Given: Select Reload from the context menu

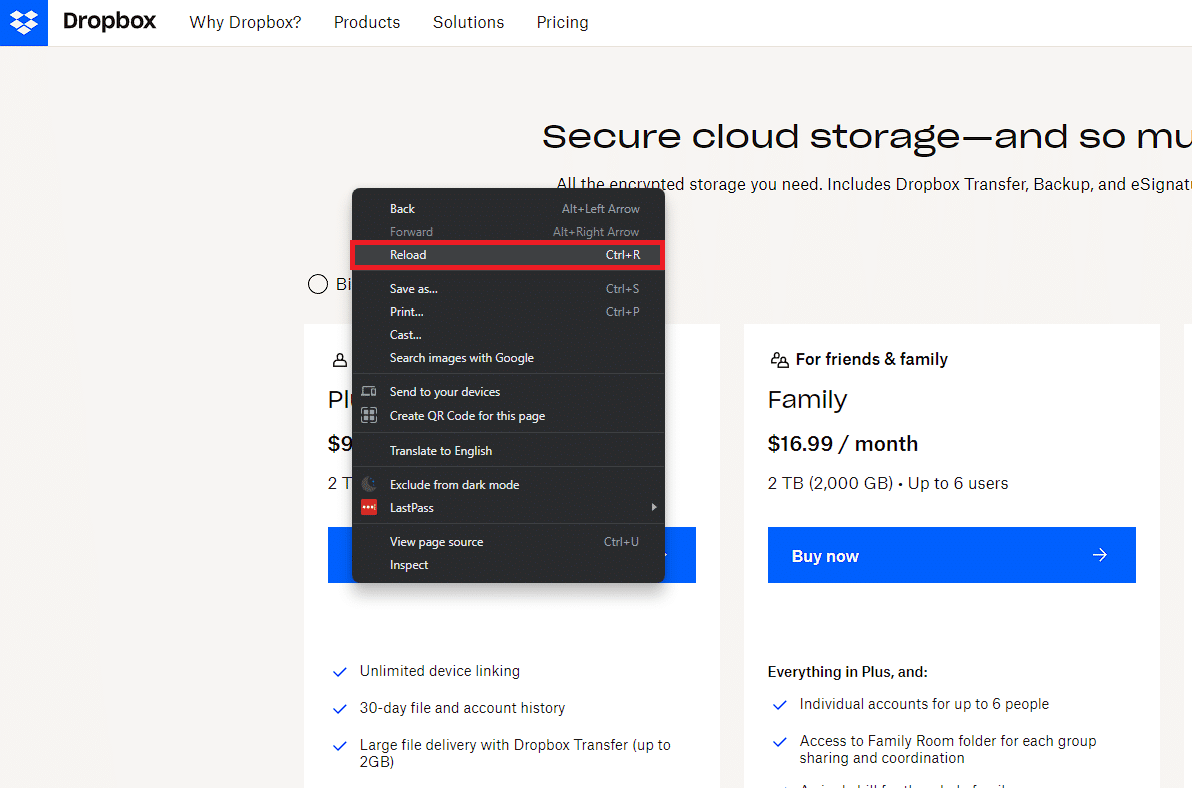Looking at the screenshot, I should click(x=508, y=255).
